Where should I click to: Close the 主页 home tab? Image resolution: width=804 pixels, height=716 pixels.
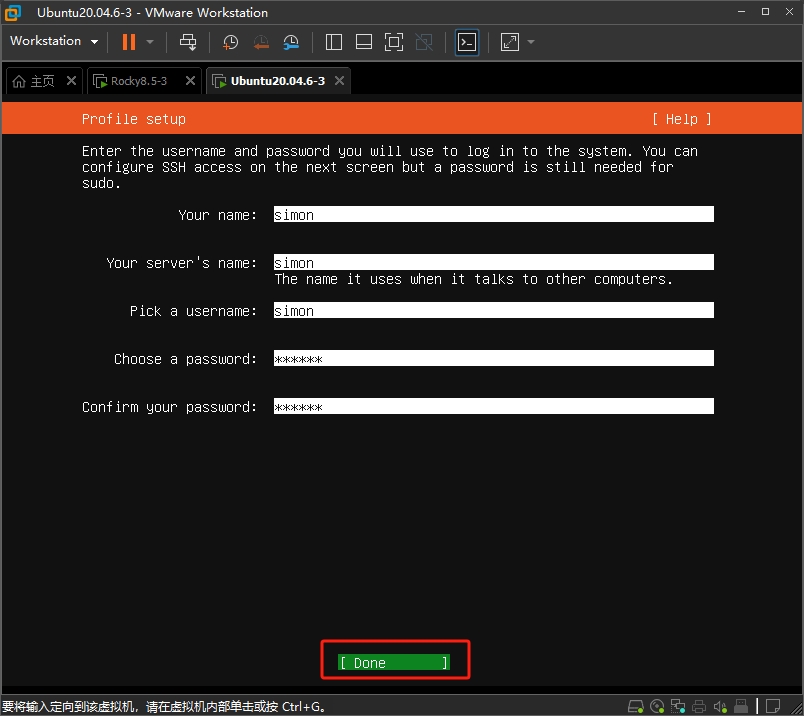click(x=71, y=81)
